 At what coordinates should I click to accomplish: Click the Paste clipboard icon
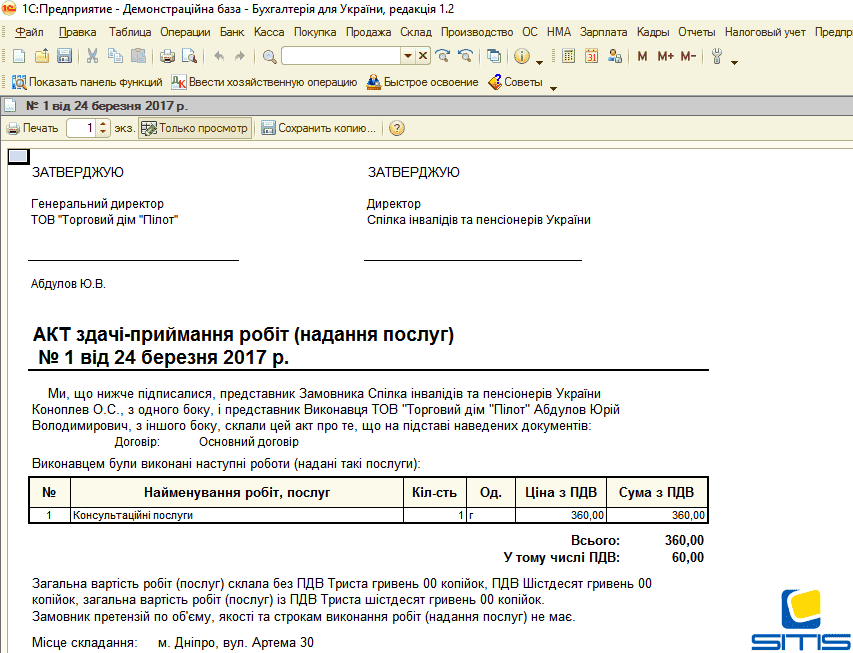click(138, 56)
